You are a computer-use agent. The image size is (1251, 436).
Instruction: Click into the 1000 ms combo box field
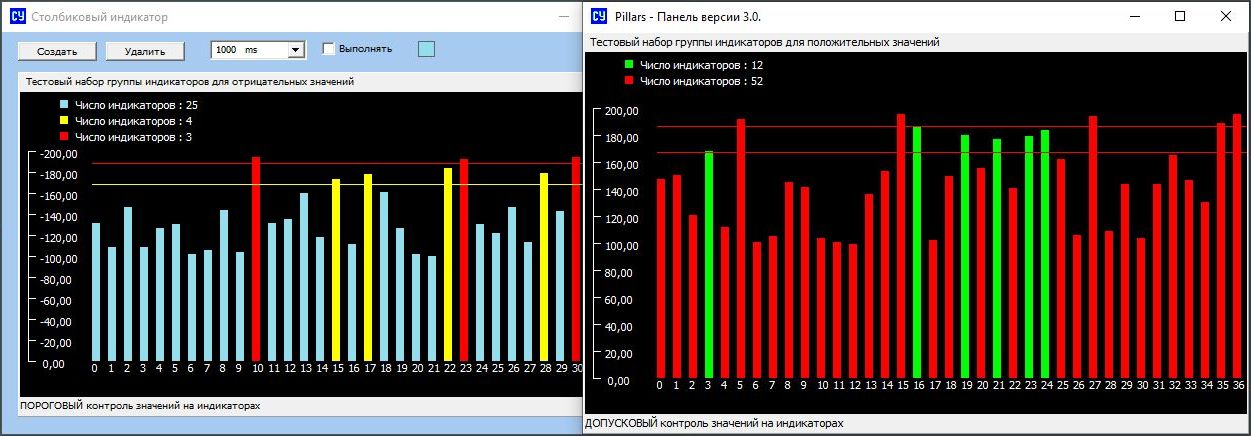coord(248,50)
